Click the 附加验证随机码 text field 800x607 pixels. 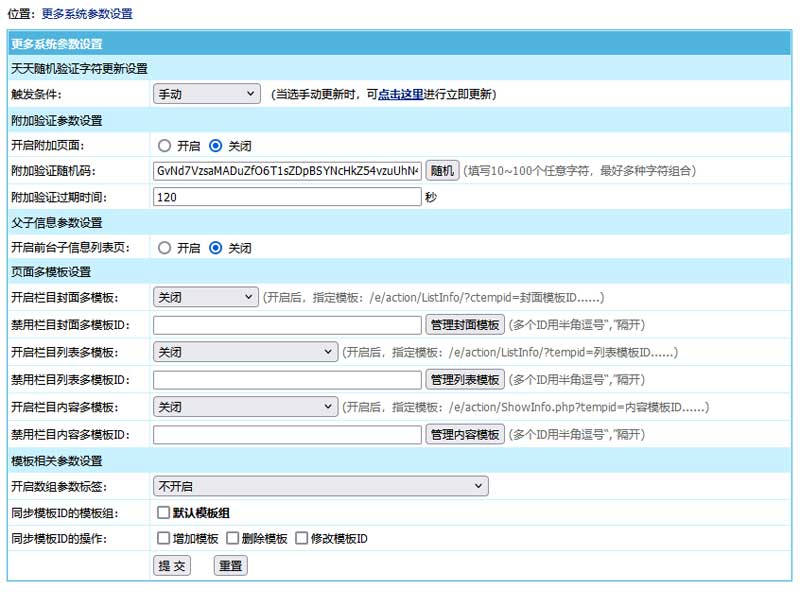tap(287, 171)
